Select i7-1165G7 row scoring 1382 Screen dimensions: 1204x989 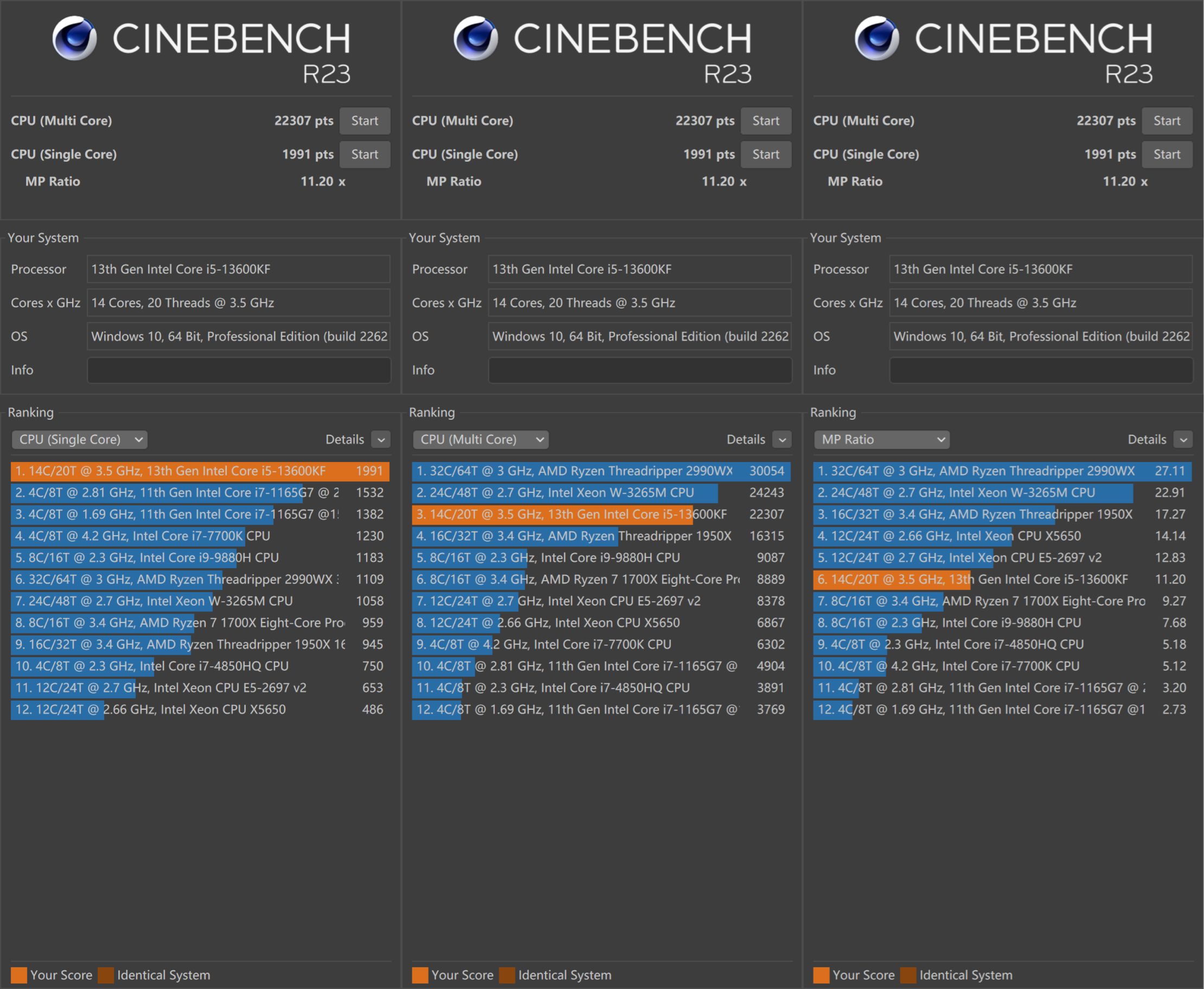coord(200,515)
